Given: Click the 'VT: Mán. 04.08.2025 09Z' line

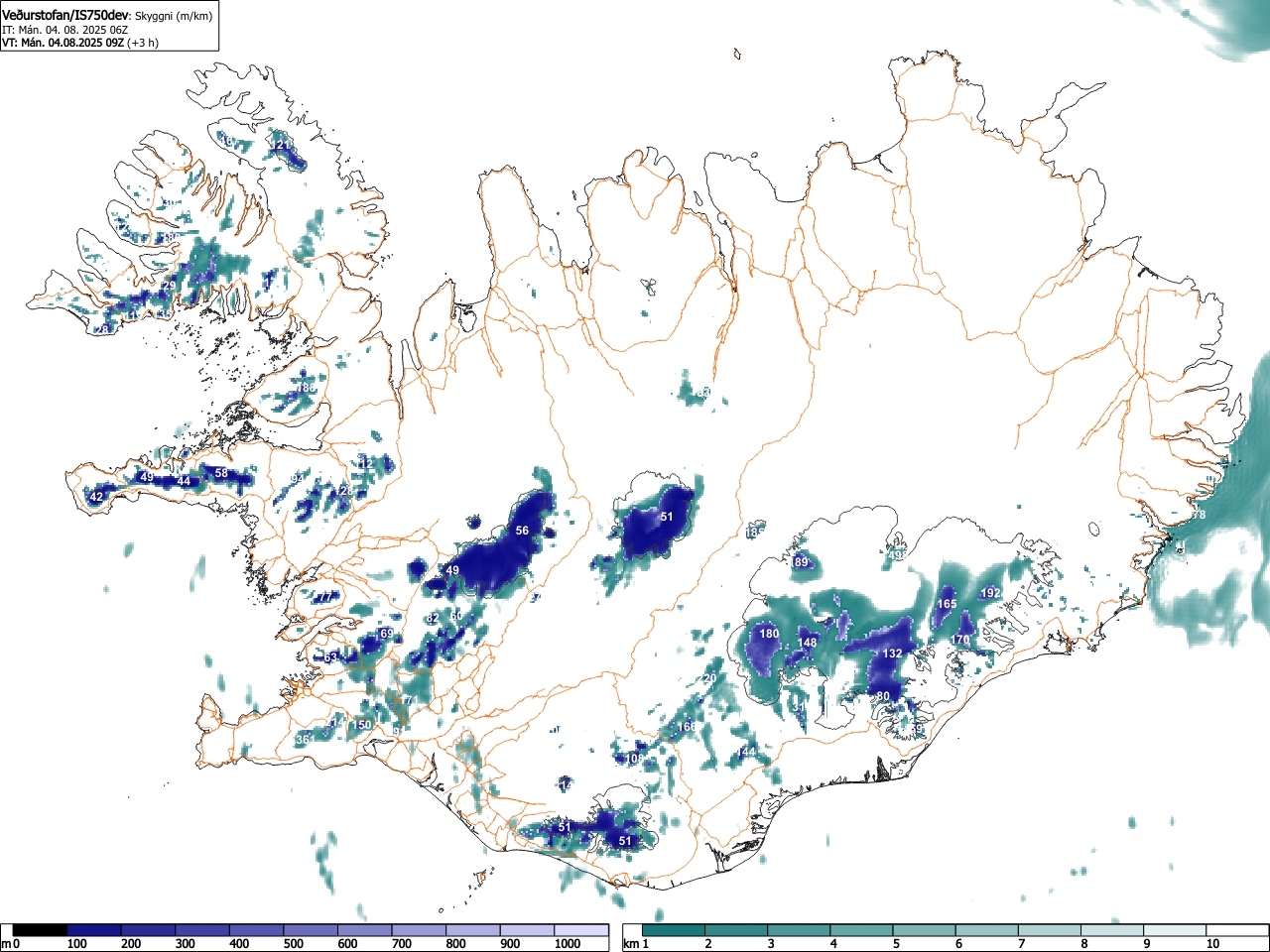Looking at the screenshot, I should point(63,43).
